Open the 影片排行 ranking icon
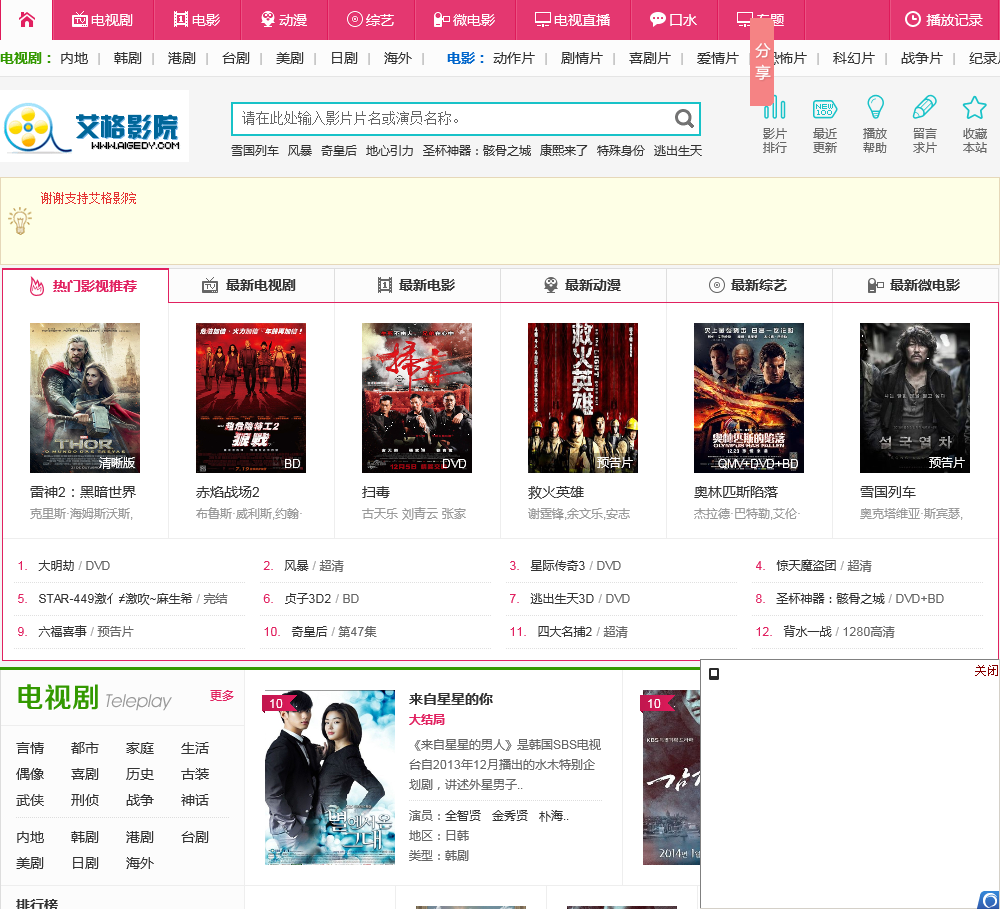 pos(774,124)
